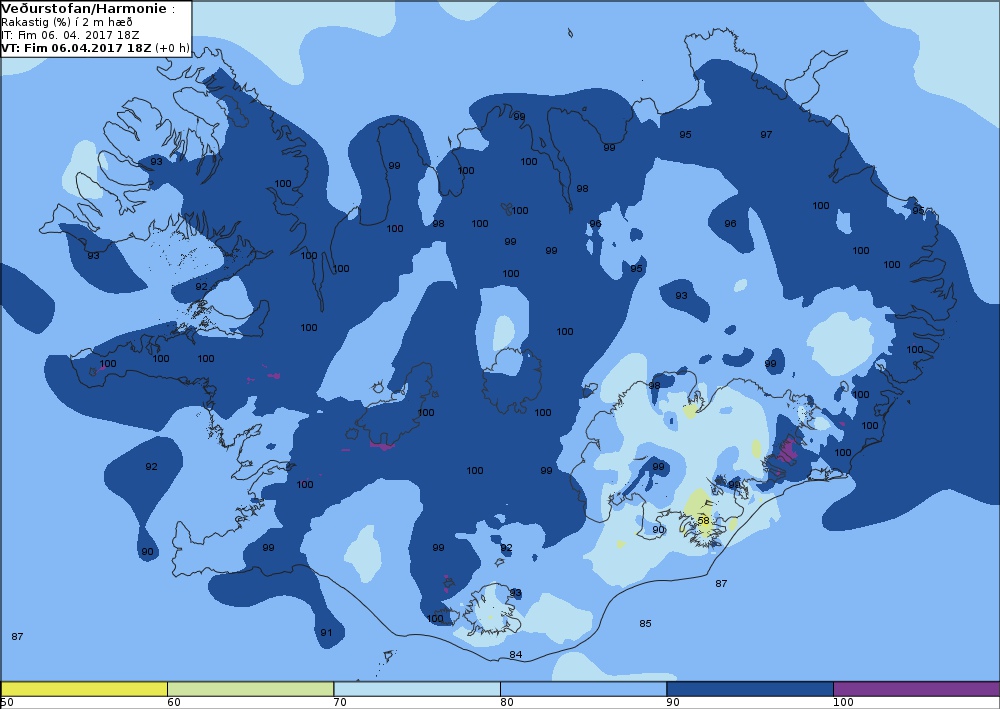
Task: Click the '70' legend scale label
Action: click(340, 703)
